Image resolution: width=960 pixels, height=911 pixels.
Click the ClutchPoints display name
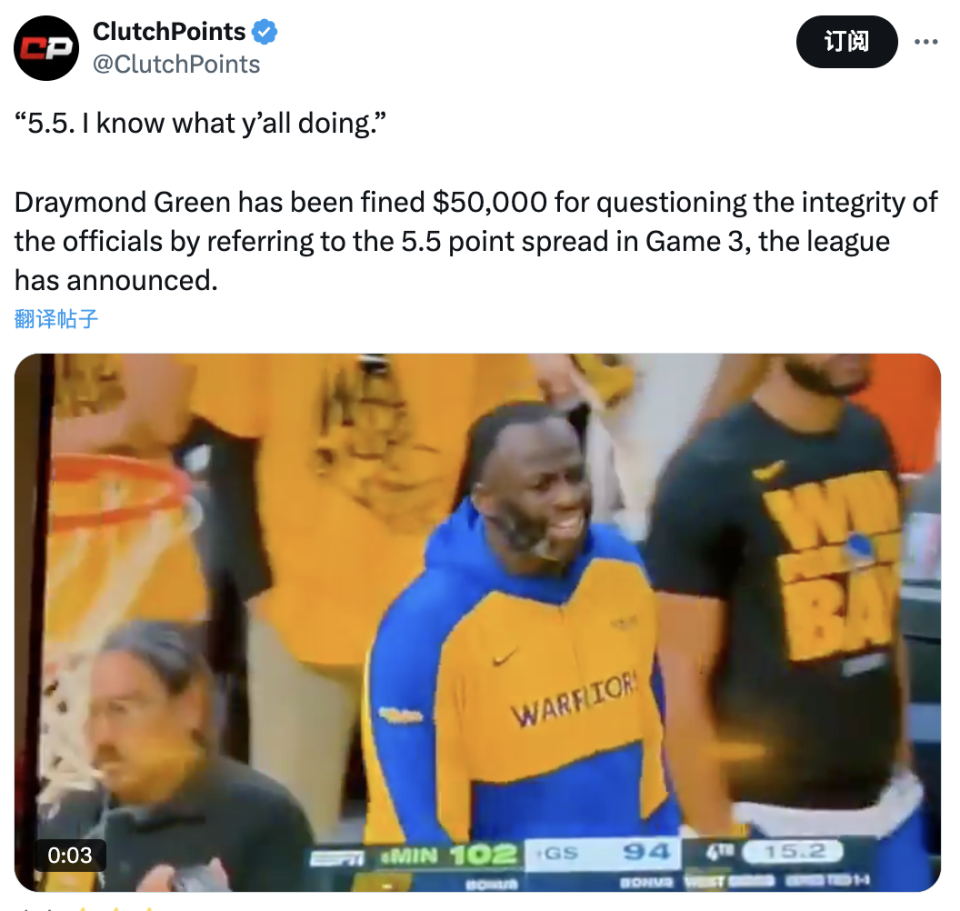click(x=169, y=32)
